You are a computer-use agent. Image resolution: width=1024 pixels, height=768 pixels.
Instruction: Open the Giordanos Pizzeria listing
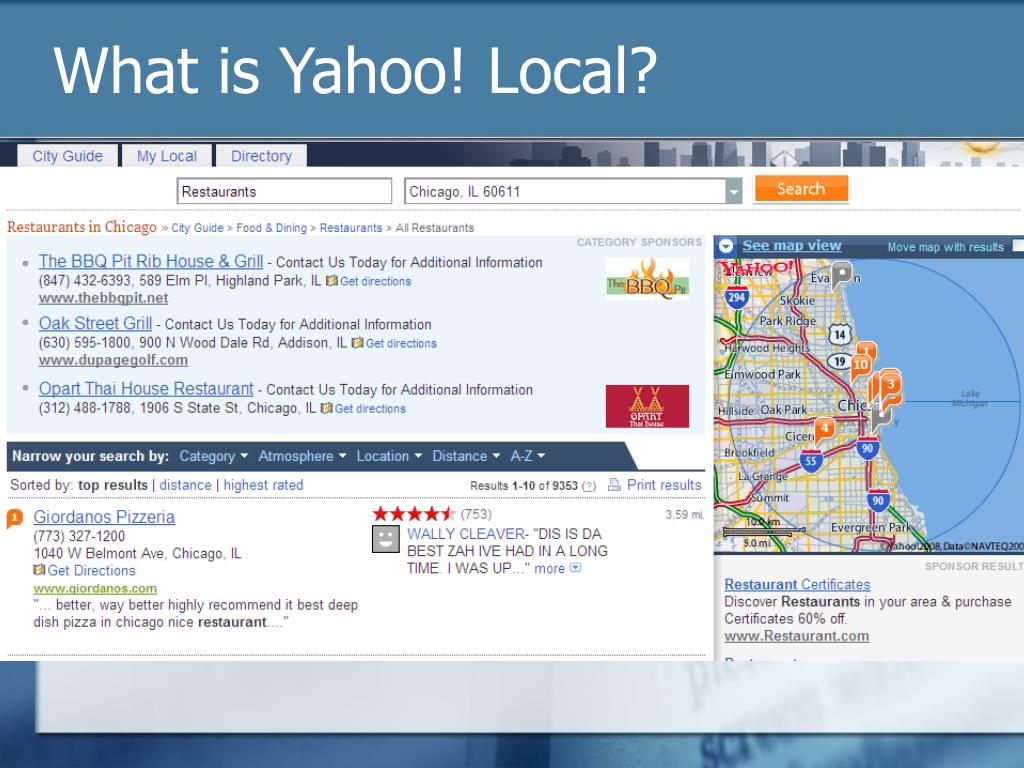[104, 517]
